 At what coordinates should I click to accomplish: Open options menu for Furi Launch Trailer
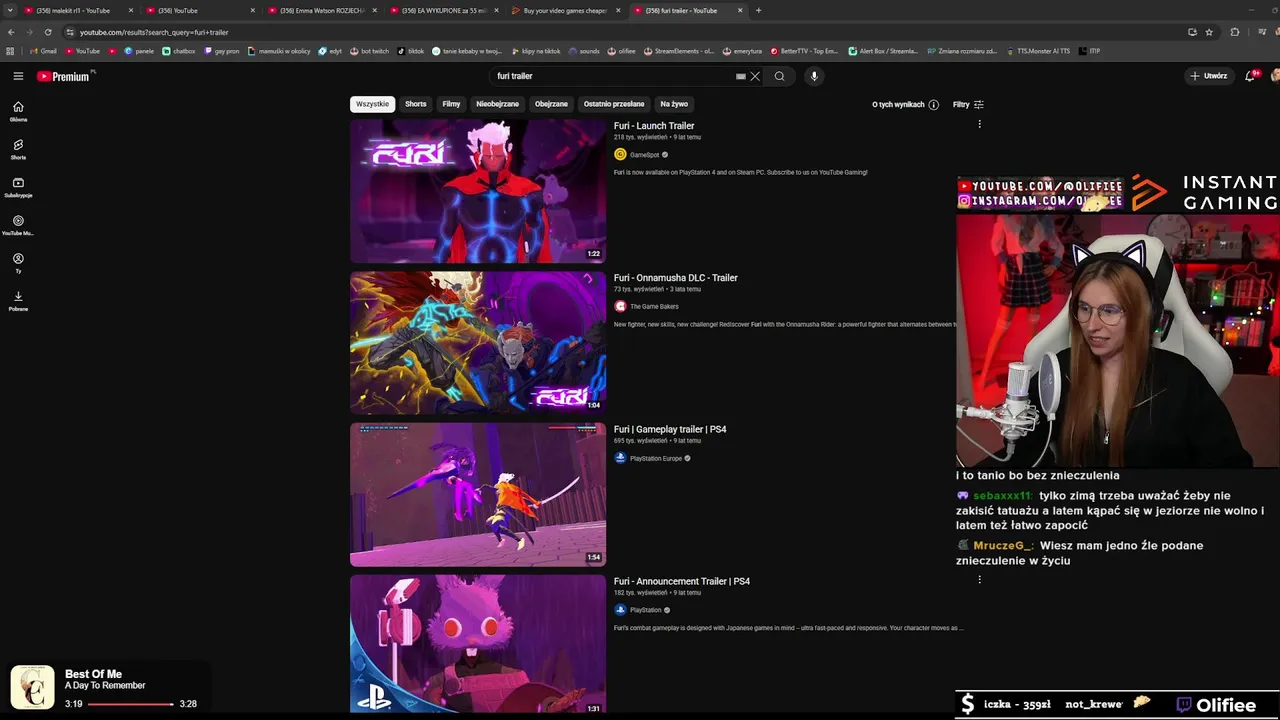coord(979,124)
